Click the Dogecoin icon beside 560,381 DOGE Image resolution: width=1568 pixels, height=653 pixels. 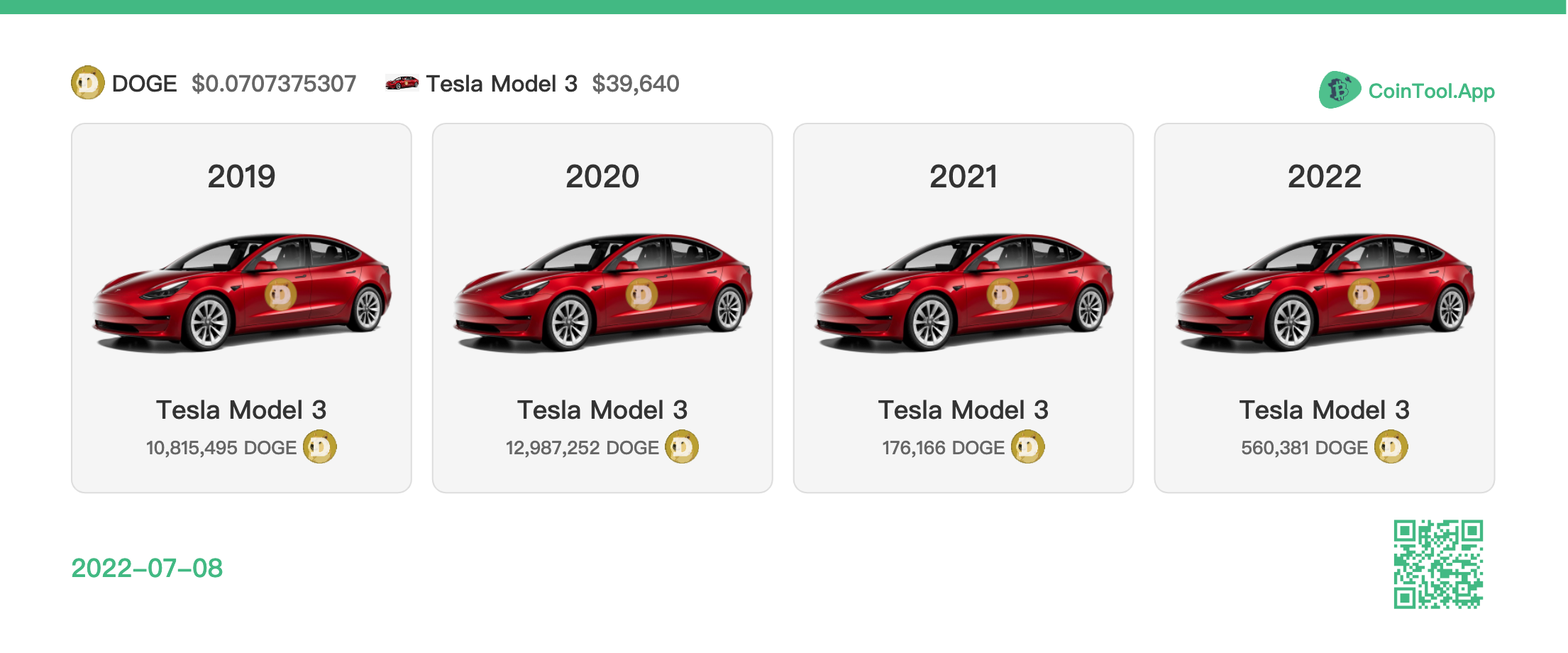[x=1391, y=447]
